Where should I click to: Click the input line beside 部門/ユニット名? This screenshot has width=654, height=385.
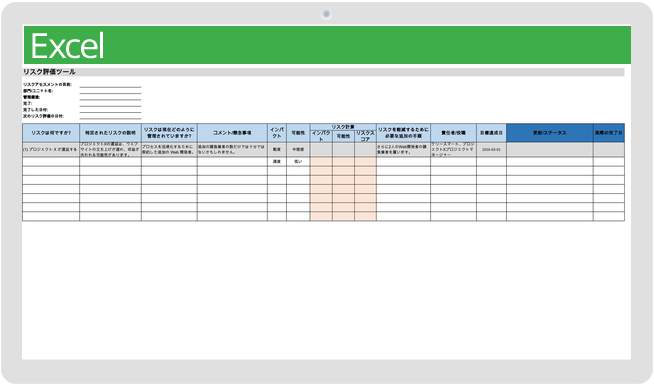pos(110,92)
